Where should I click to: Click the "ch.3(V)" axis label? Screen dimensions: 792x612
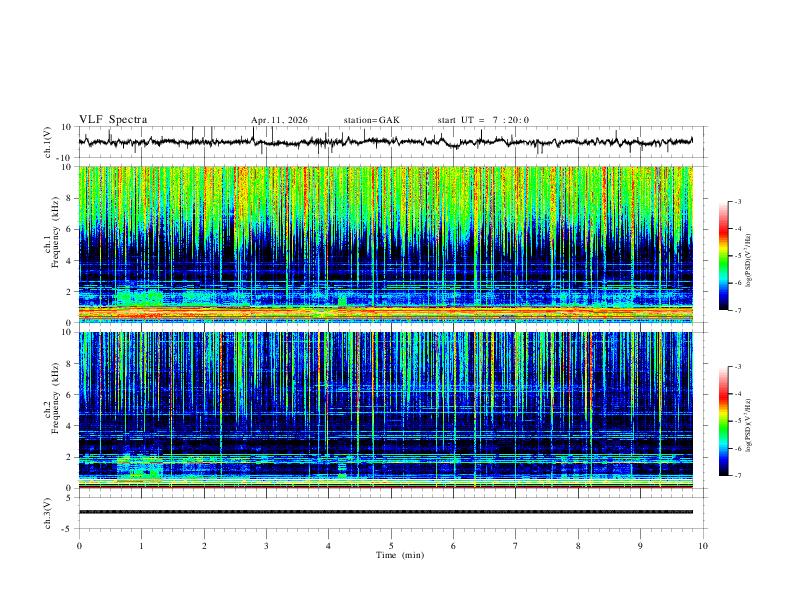48,514
